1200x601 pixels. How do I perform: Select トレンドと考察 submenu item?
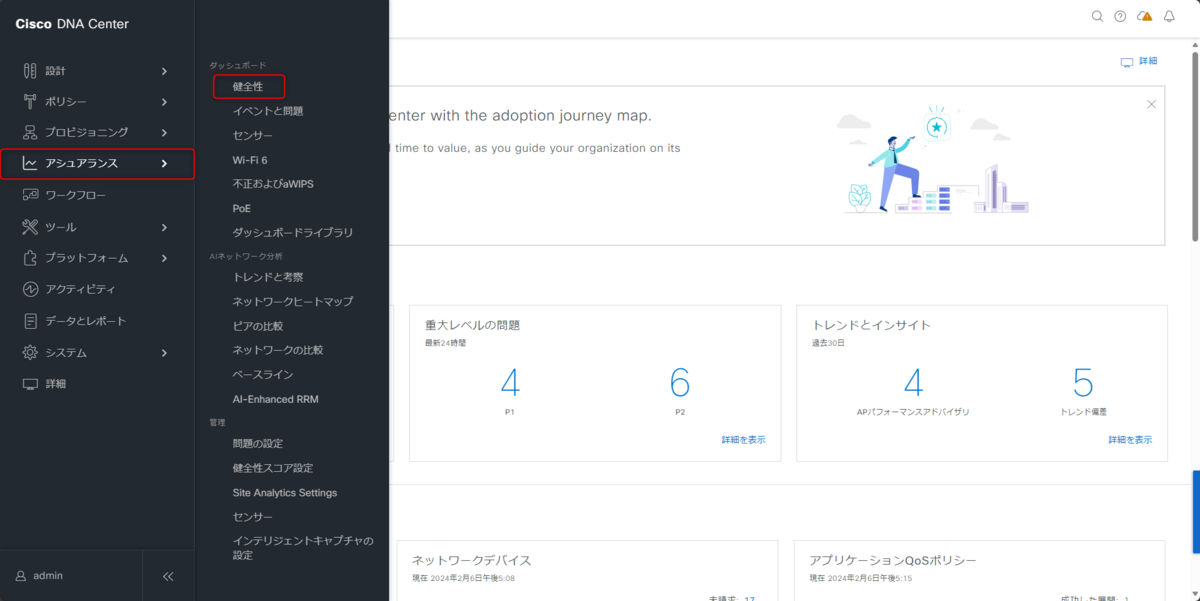pos(268,277)
